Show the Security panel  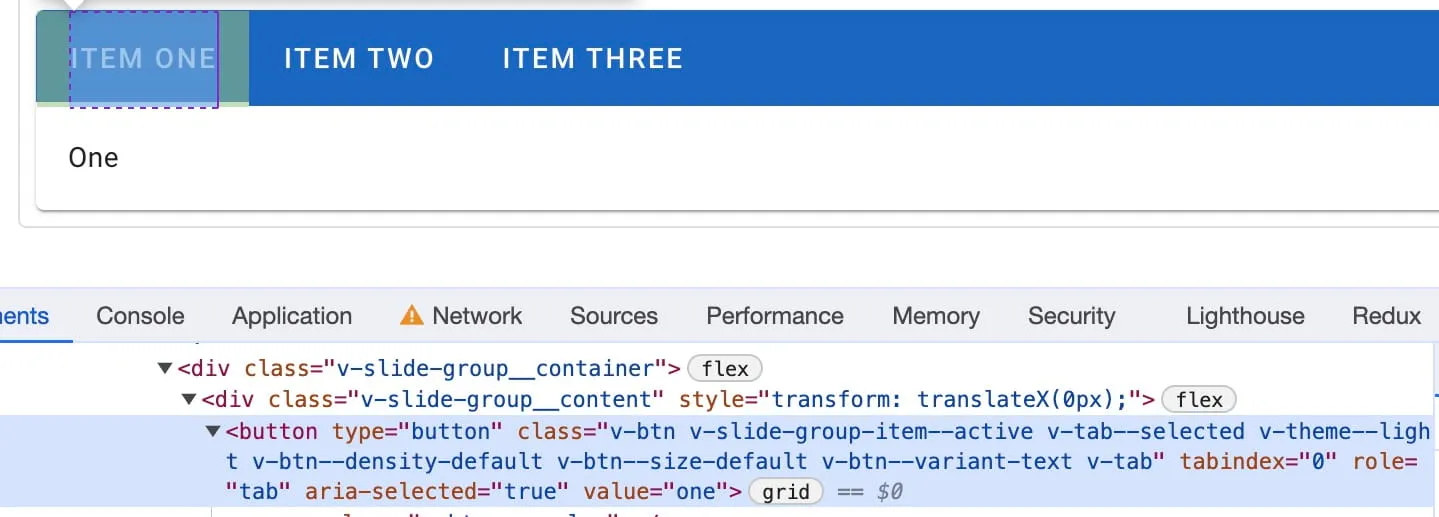[1071, 316]
